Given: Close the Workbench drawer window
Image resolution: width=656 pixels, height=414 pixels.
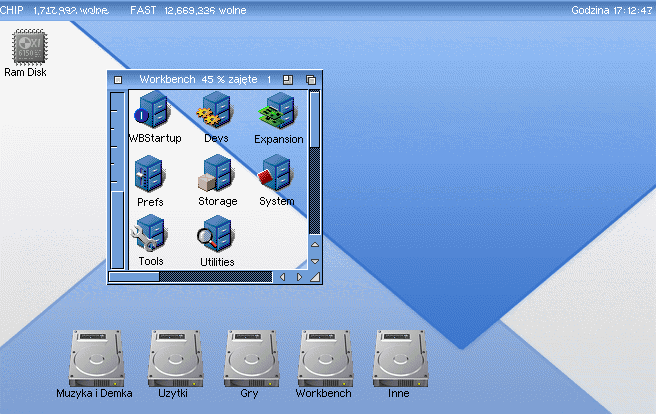Looking at the screenshot, I should pyautogui.click(x=118, y=79).
